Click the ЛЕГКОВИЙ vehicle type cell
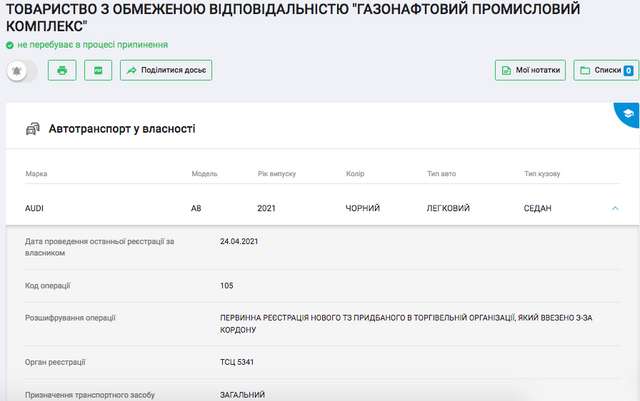The image size is (640, 401). point(448,208)
